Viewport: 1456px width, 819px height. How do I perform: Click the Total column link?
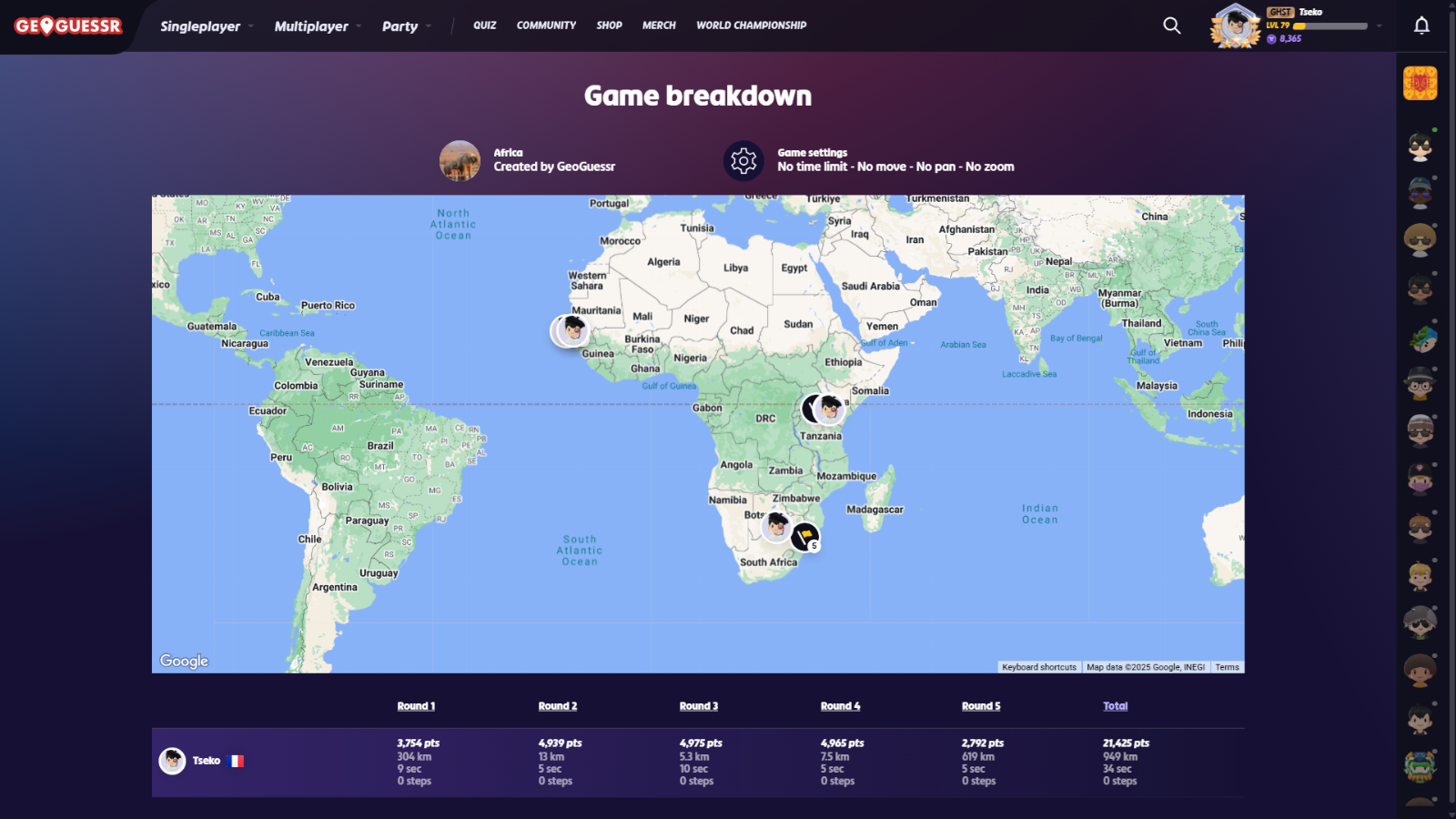point(1115,706)
